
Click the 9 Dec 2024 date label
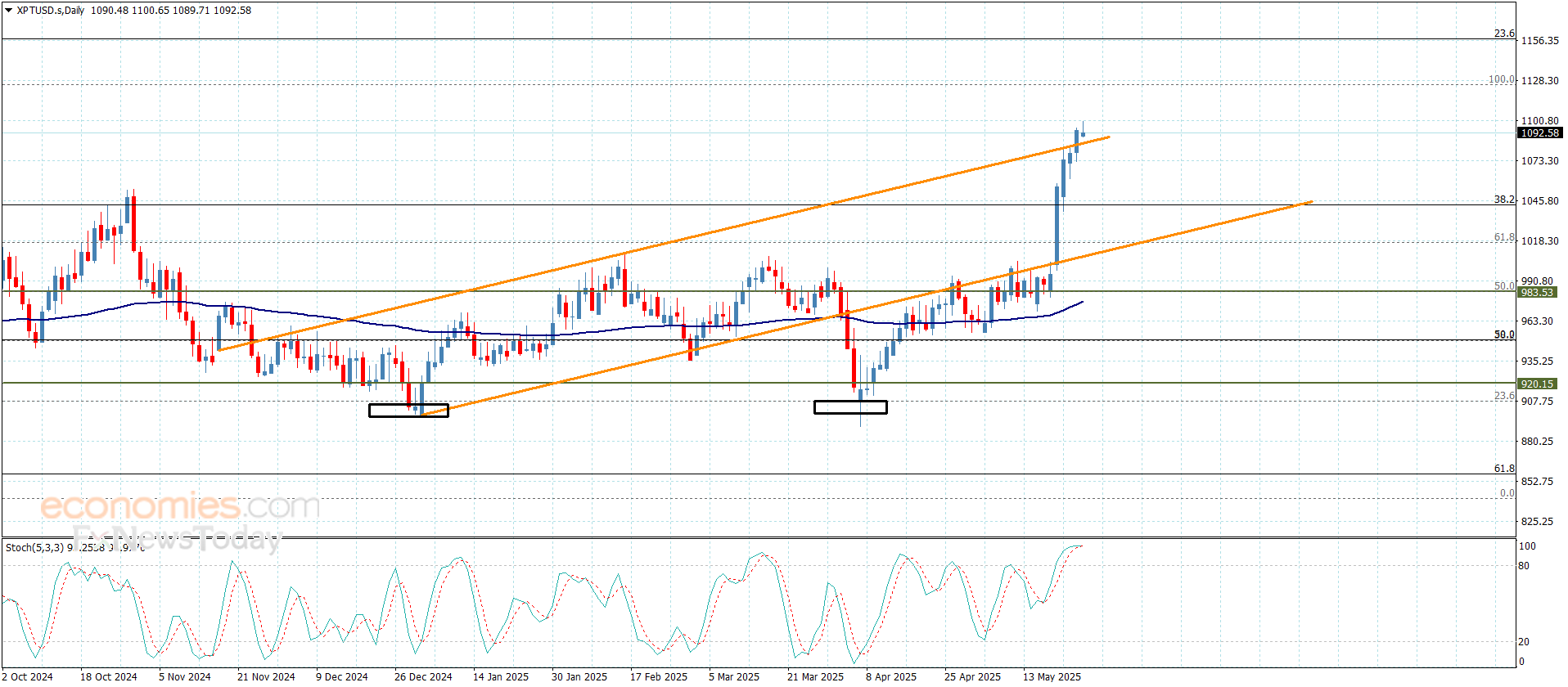[342, 677]
